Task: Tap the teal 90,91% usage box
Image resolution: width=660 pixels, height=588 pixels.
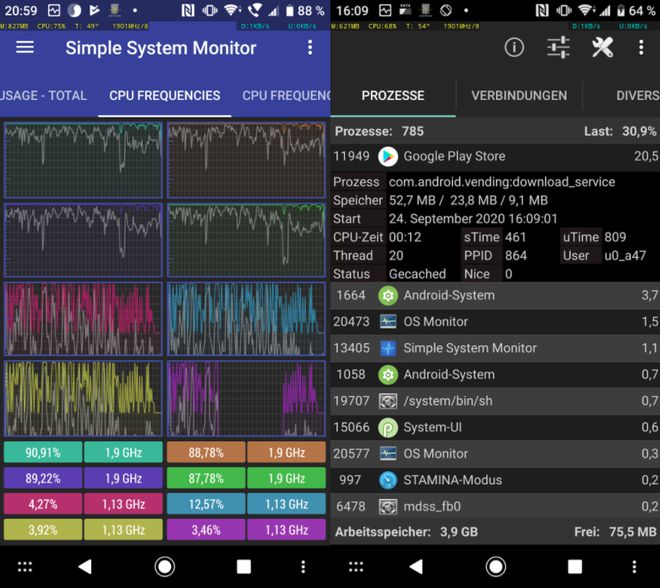Action: click(43, 452)
